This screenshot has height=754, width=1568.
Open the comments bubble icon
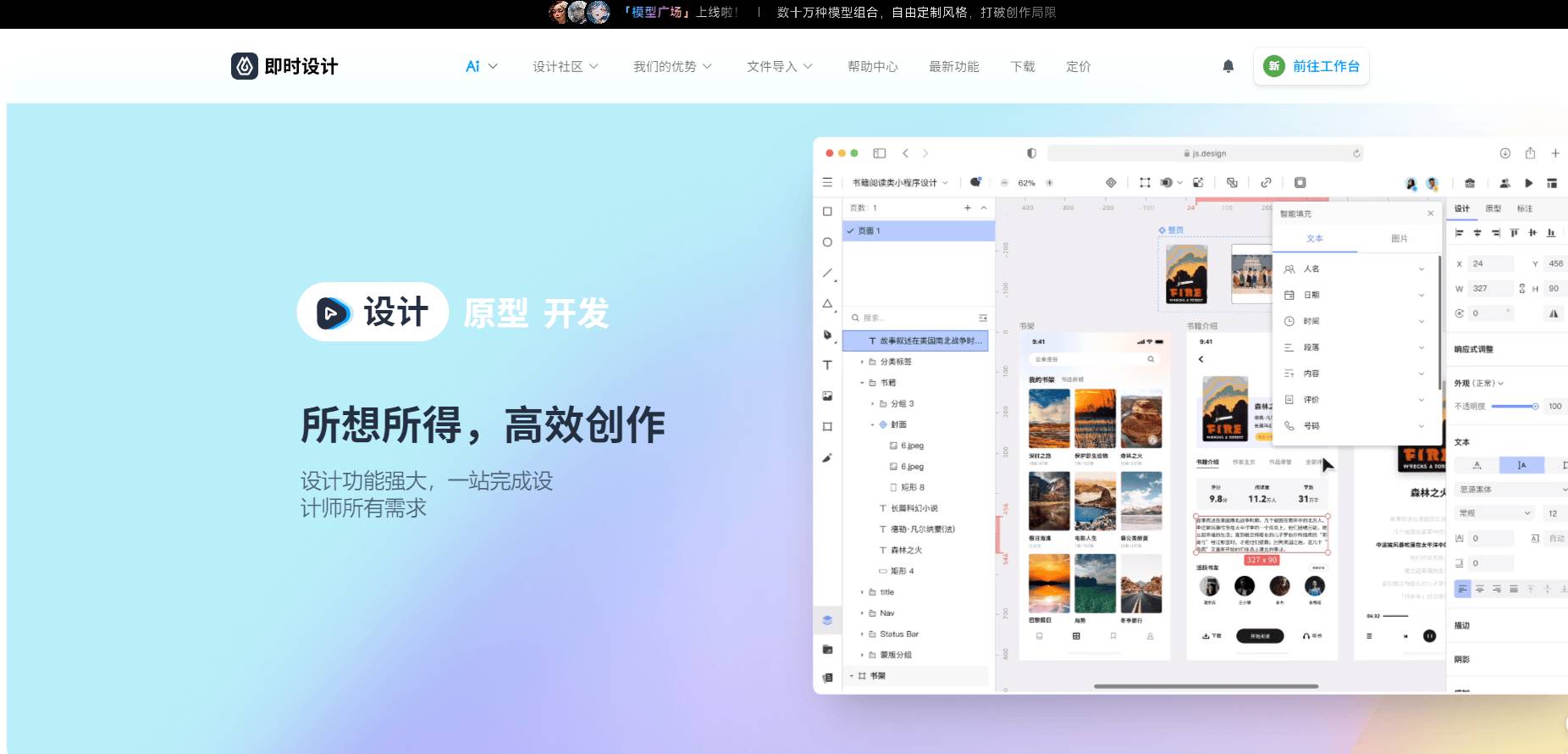pos(976,182)
